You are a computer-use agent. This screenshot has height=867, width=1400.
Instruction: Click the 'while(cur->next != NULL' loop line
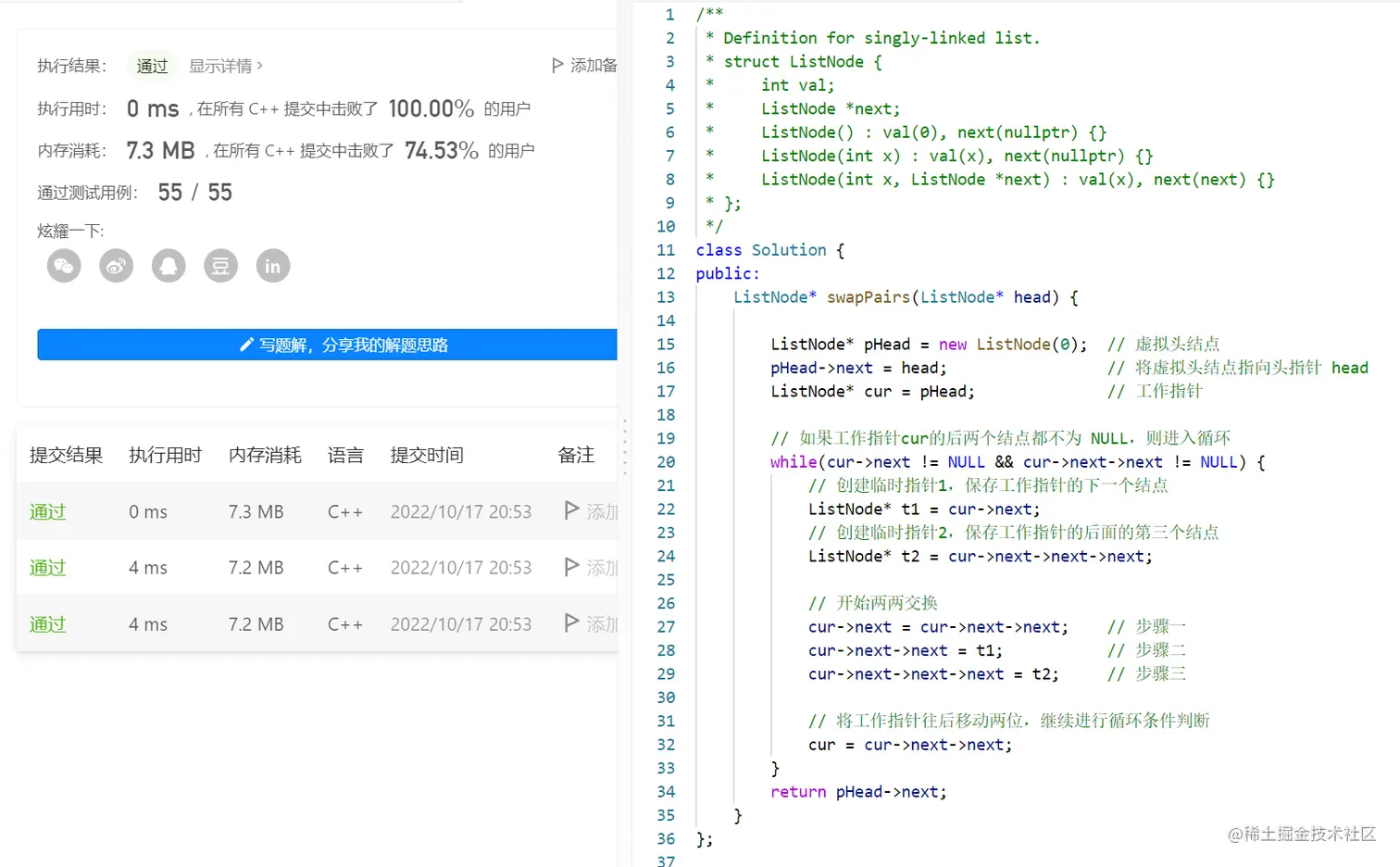coord(1018,462)
